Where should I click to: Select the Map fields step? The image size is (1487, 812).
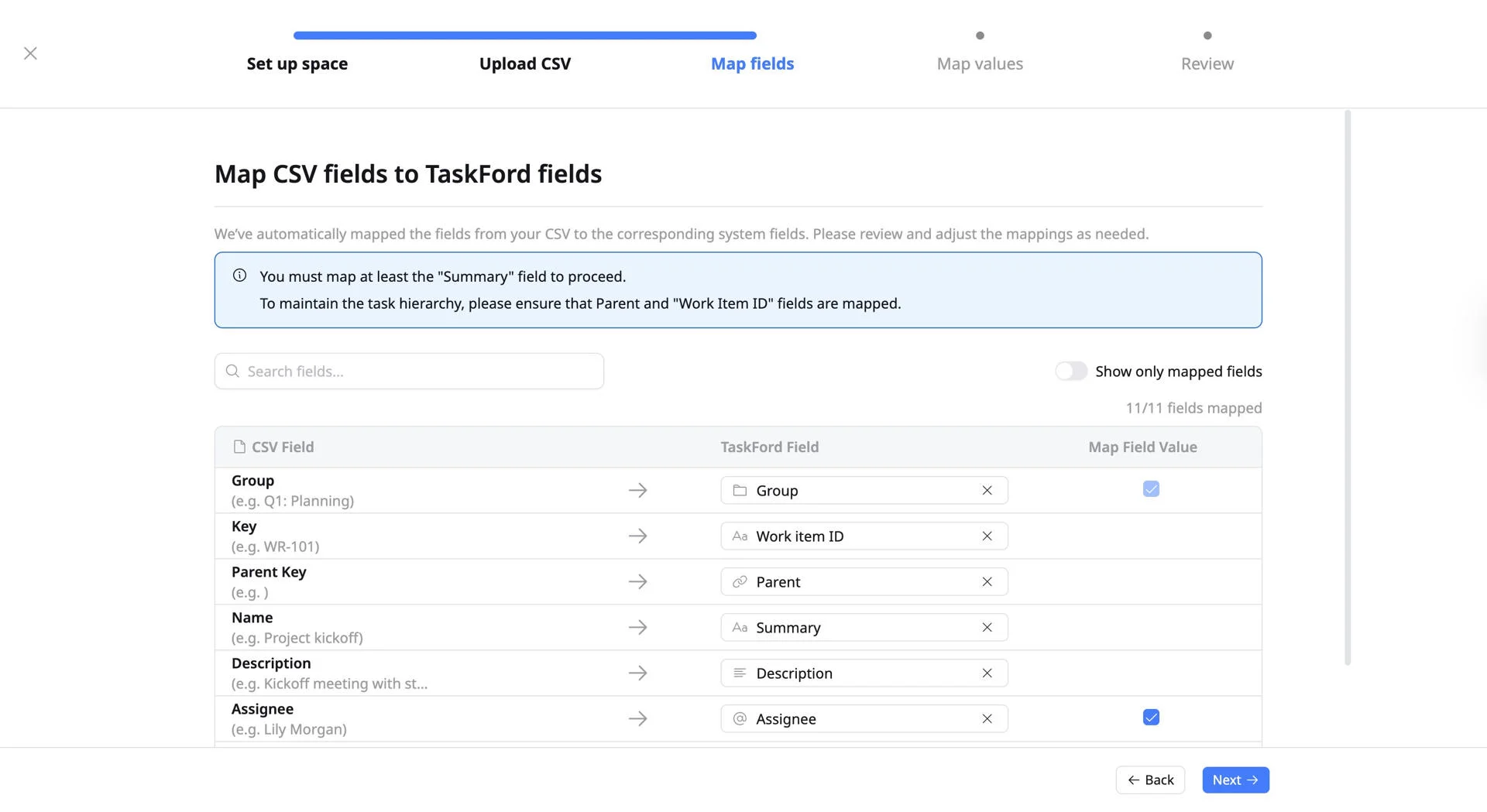(753, 64)
